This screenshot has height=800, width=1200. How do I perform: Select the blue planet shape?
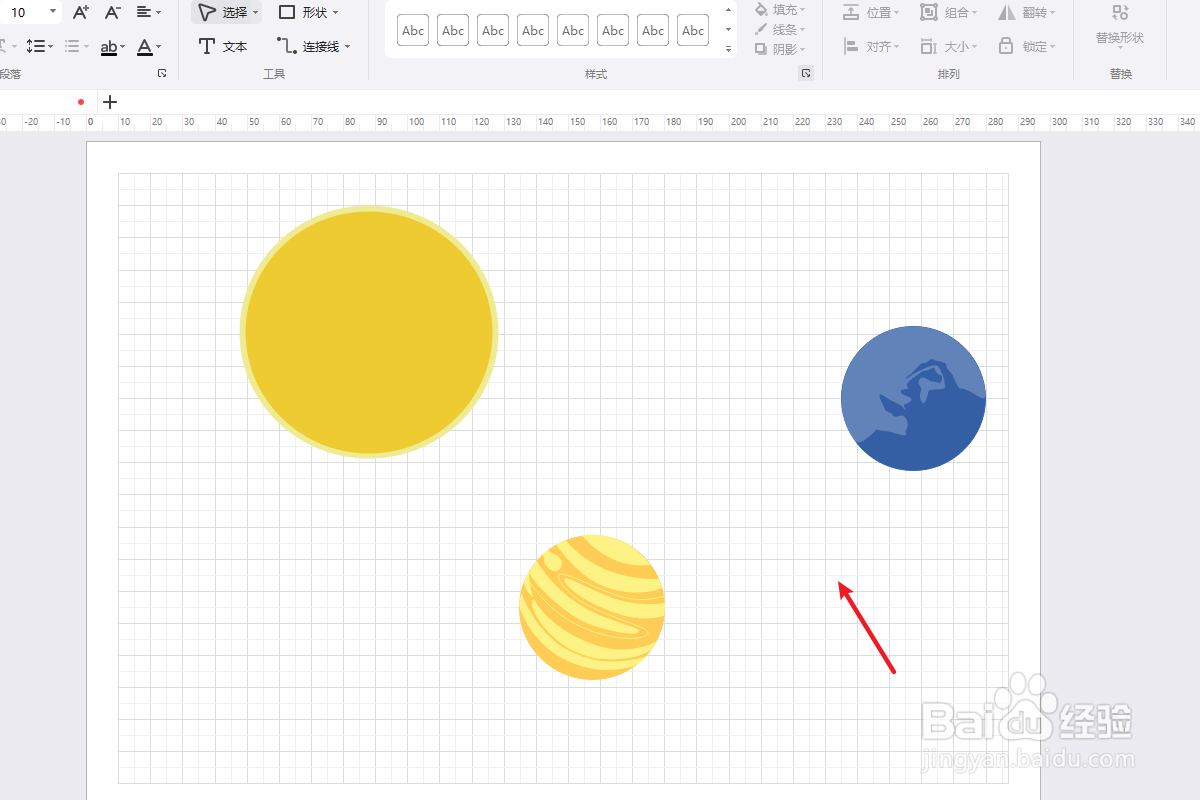(913, 398)
